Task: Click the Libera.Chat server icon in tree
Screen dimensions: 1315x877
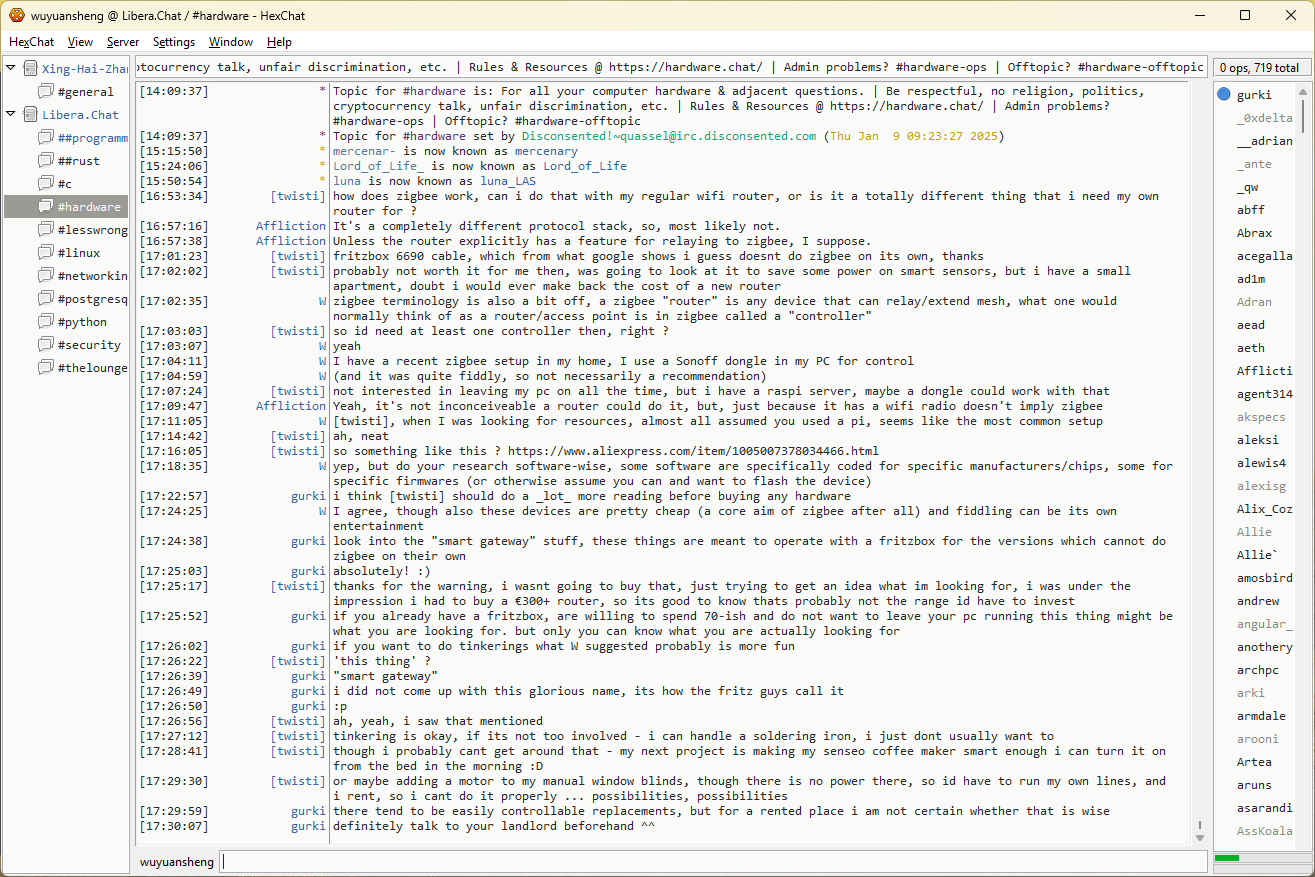Action: click(31, 115)
